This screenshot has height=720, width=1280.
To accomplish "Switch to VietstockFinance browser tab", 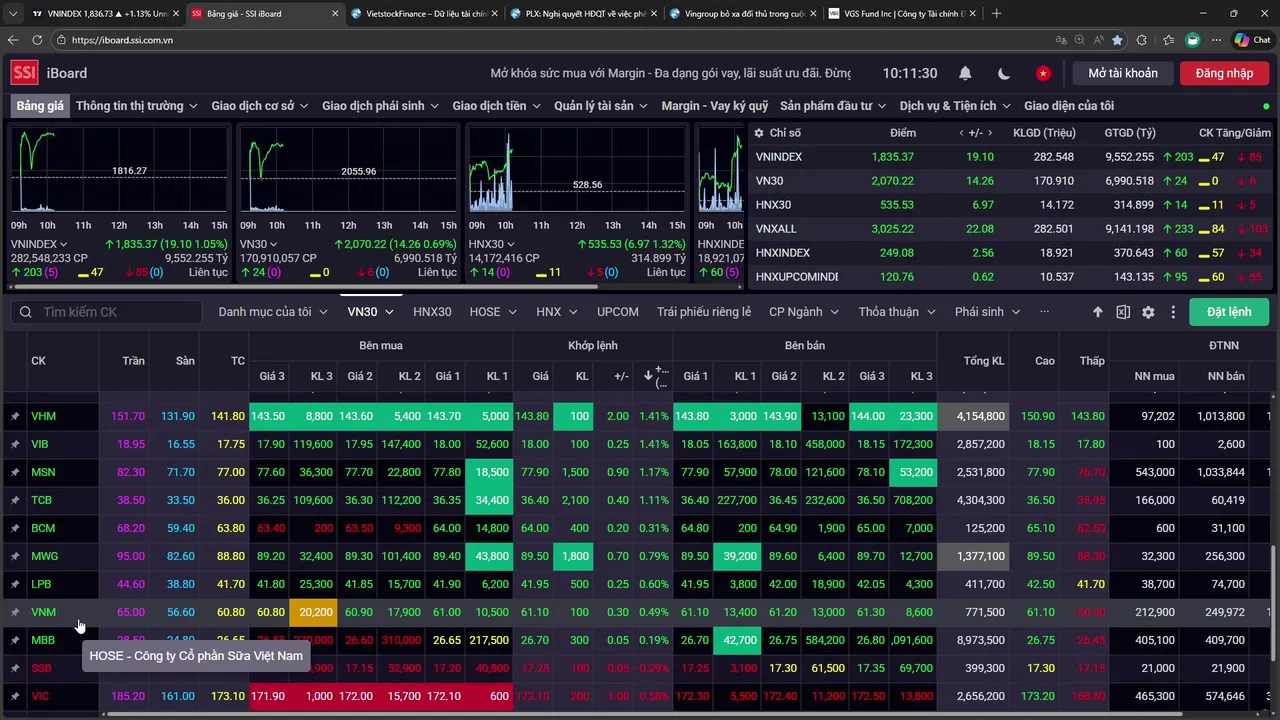I will (x=424, y=13).
